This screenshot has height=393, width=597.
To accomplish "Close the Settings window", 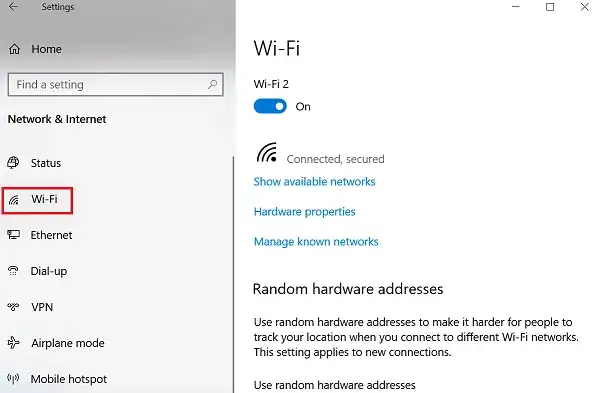I will pos(584,6).
